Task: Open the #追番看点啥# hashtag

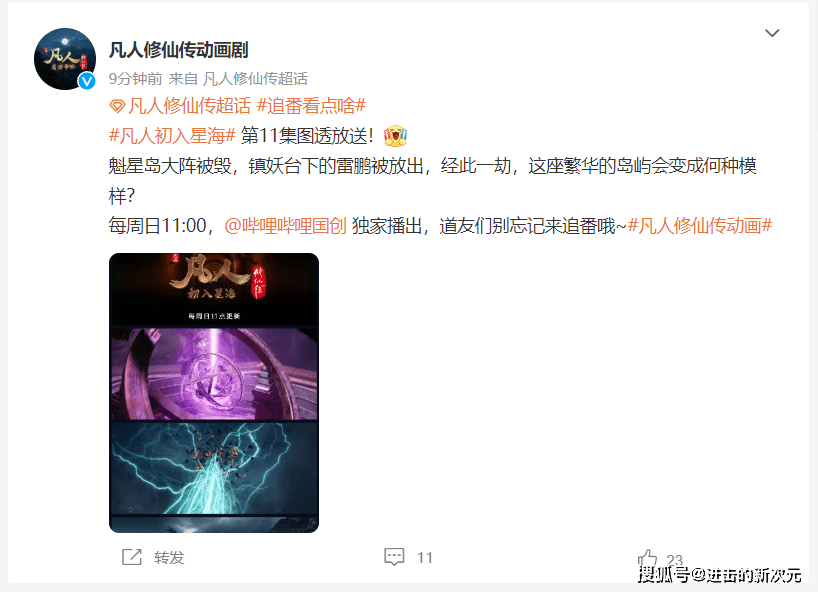Action: click(311, 106)
